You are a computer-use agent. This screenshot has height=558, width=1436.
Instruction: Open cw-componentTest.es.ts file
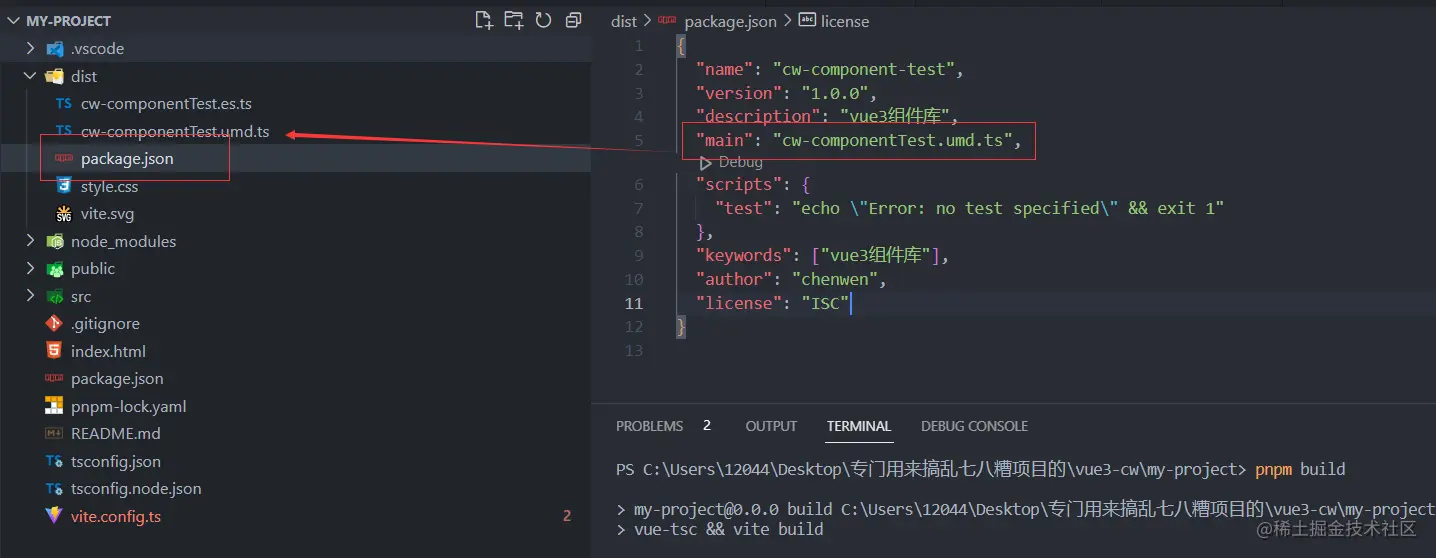166,104
